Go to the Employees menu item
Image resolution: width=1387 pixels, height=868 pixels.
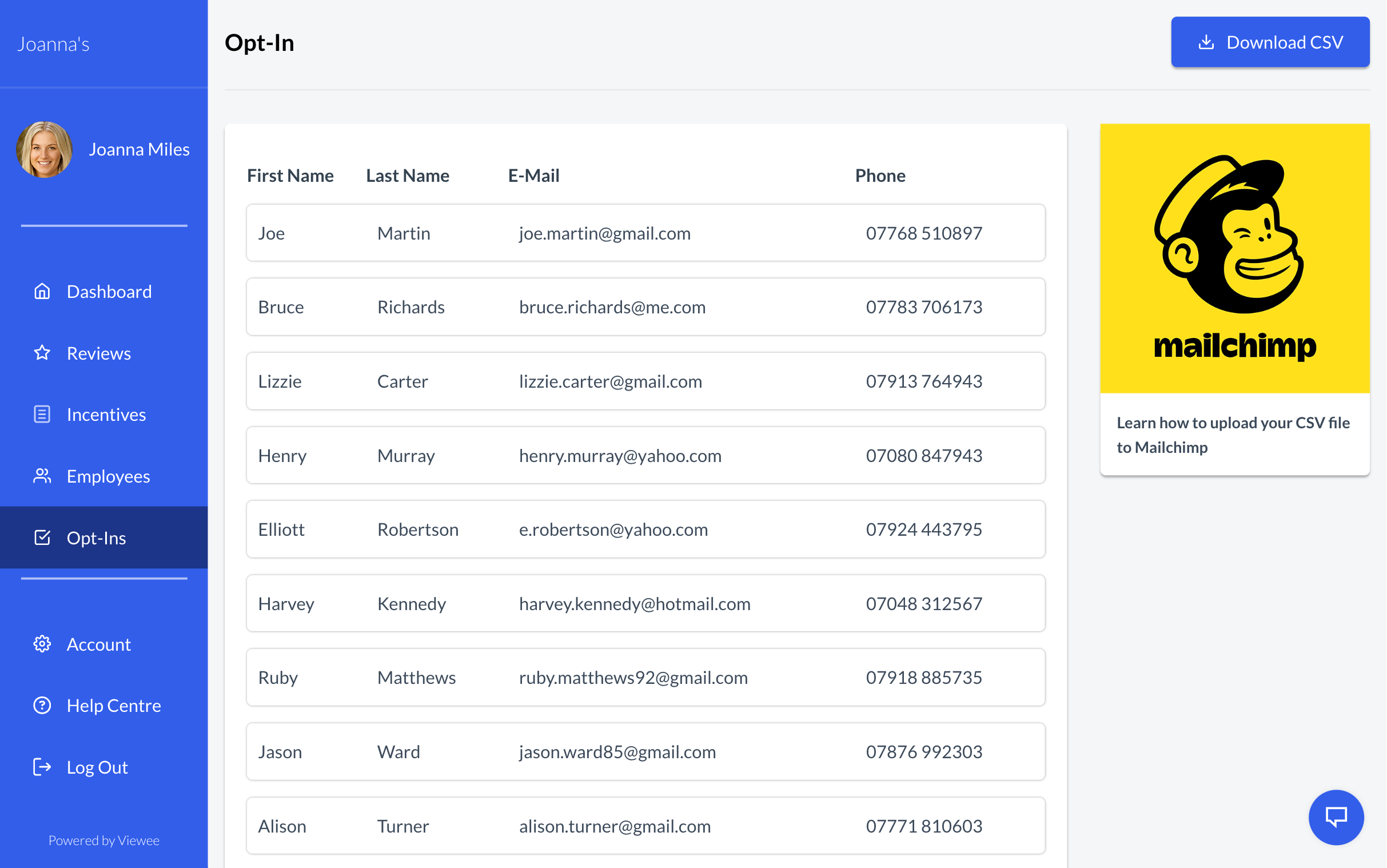(x=108, y=476)
